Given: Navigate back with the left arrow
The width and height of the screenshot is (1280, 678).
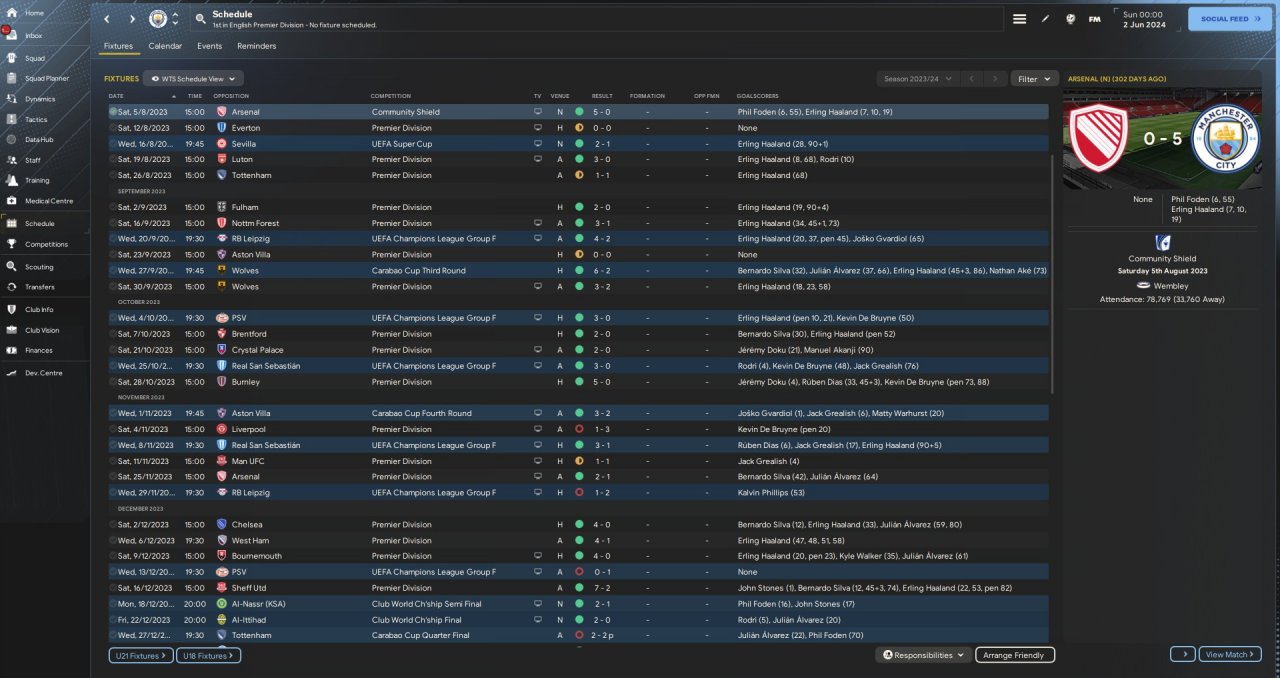Looking at the screenshot, I should (108, 19).
